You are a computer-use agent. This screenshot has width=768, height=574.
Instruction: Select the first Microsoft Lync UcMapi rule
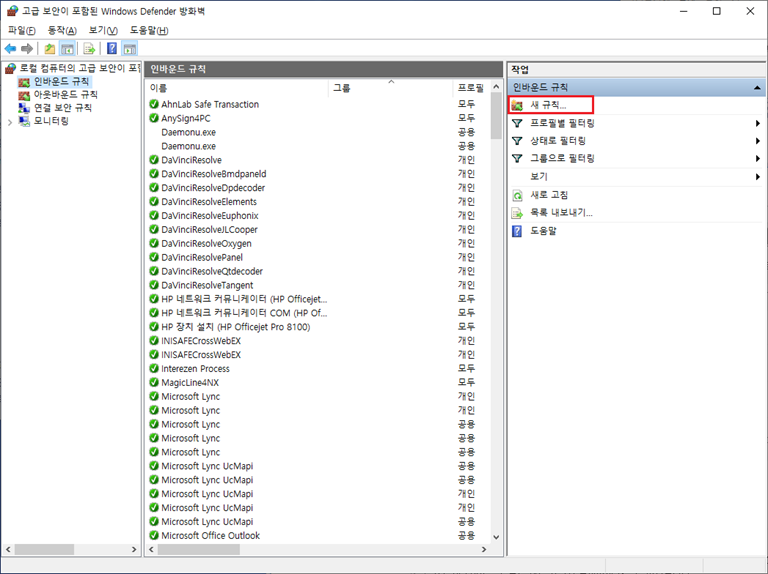pyautogui.click(x=208, y=466)
